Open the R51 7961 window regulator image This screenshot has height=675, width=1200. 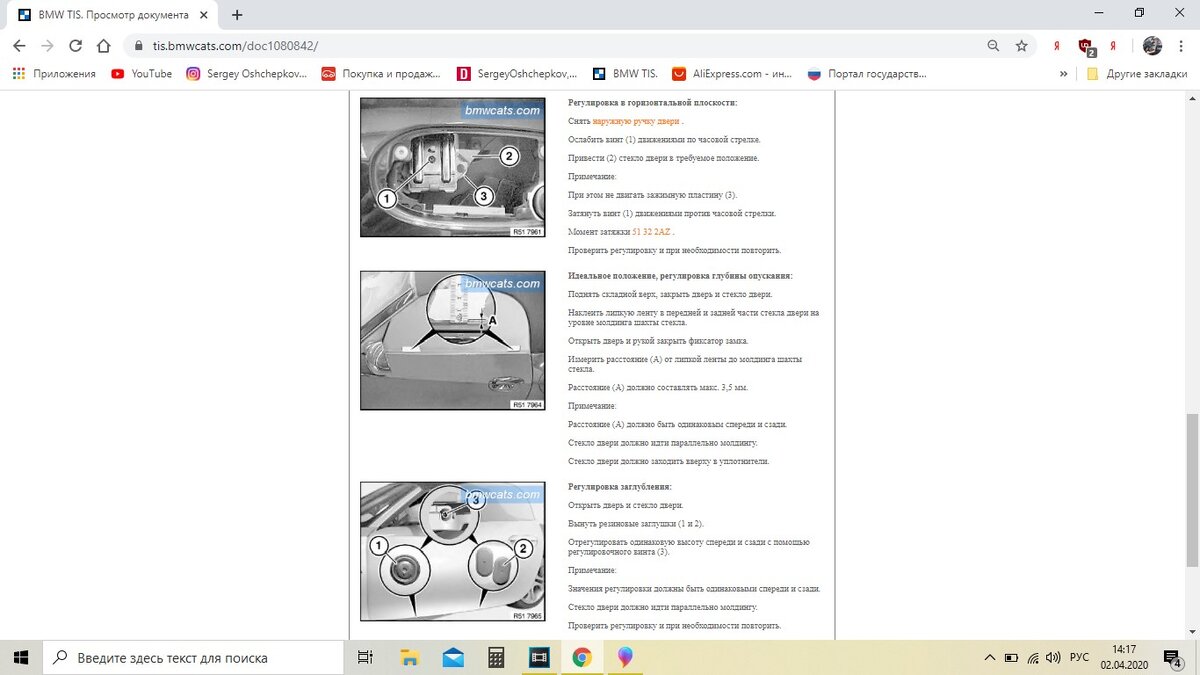452,167
